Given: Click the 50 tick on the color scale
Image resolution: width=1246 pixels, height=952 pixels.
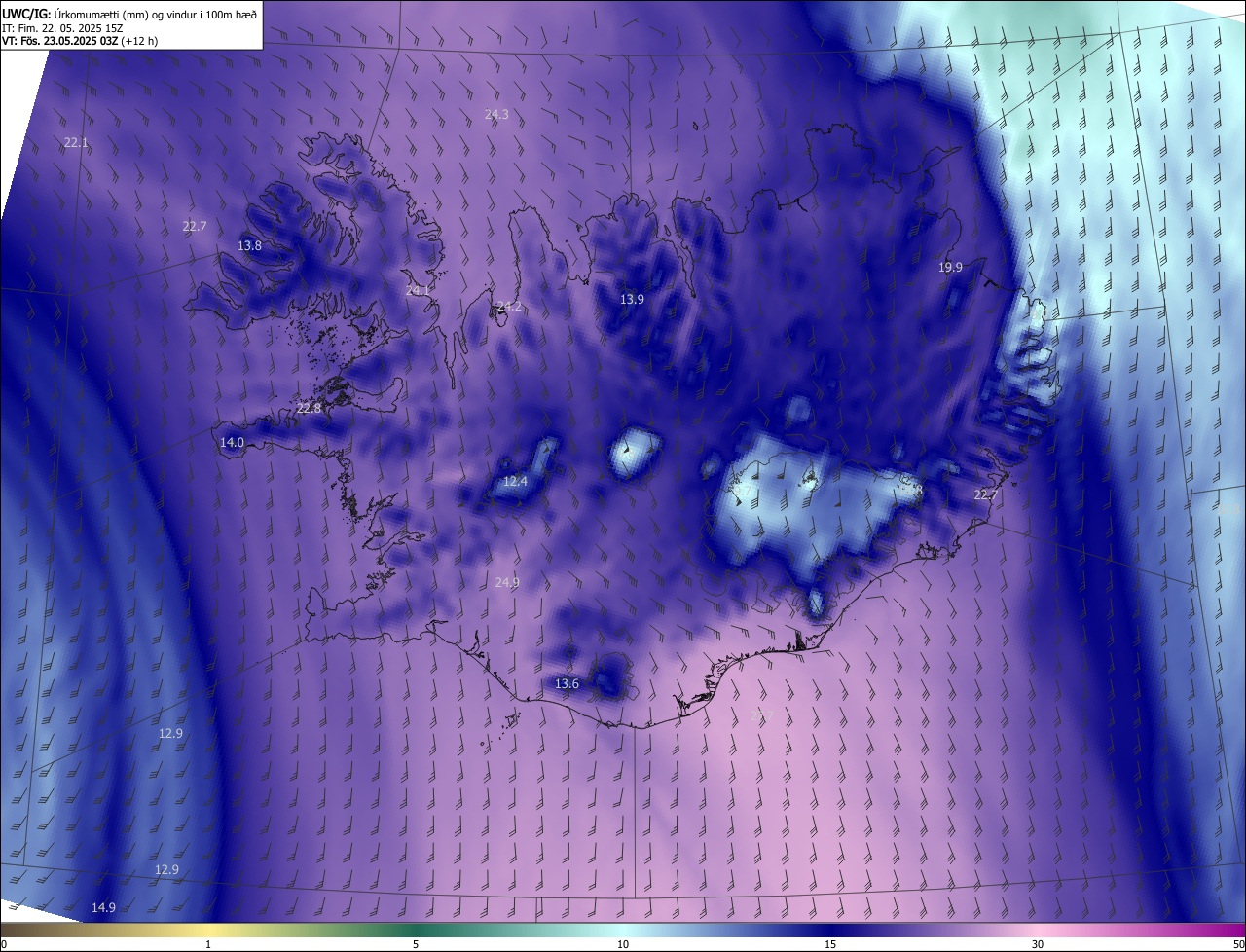Looking at the screenshot, I should pos(1238,944).
